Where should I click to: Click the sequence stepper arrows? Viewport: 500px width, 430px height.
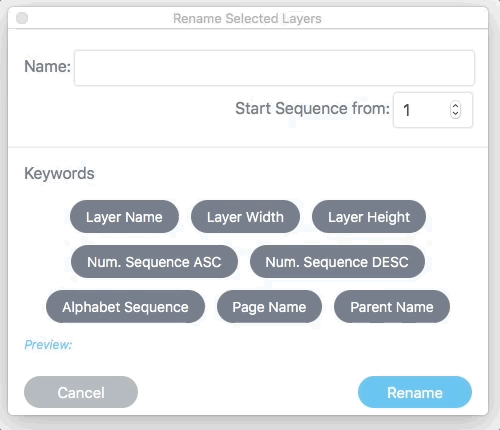pyautogui.click(x=455, y=110)
